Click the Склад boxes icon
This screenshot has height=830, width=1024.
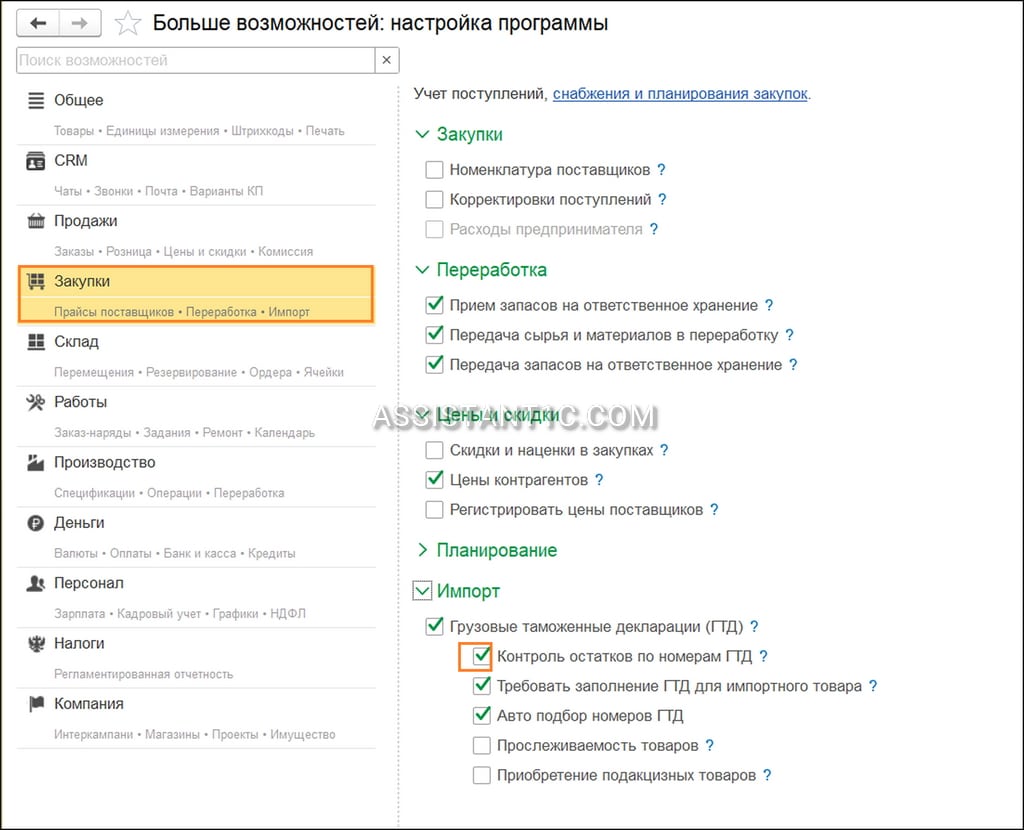[x=36, y=342]
